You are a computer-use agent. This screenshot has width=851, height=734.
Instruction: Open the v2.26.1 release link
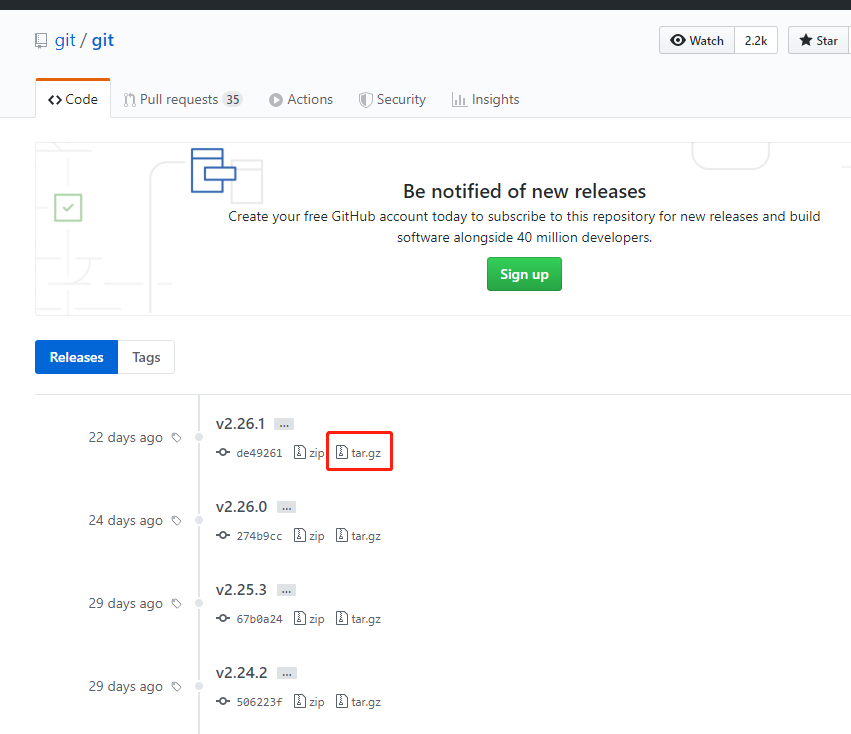240,423
